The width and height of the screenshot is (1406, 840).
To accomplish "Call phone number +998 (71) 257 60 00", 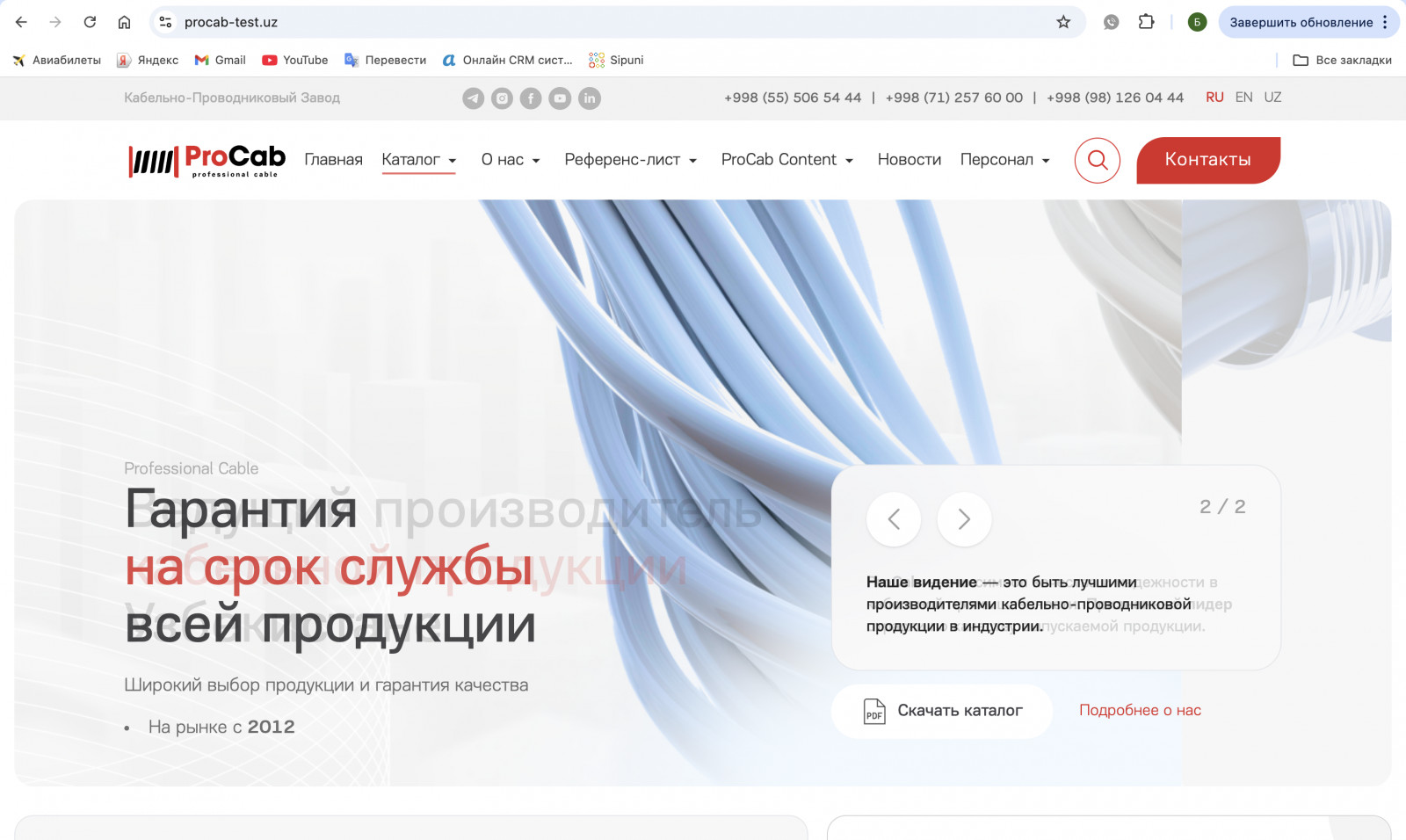I will click(954, 98).
